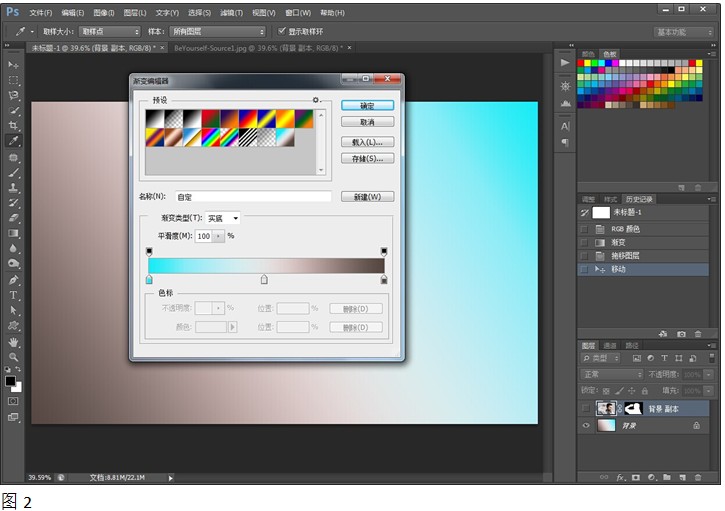Select the Eyedropper tool in the toolbox
The height and width of the screenshot is (511, 725).
click(x=13, y=141)
